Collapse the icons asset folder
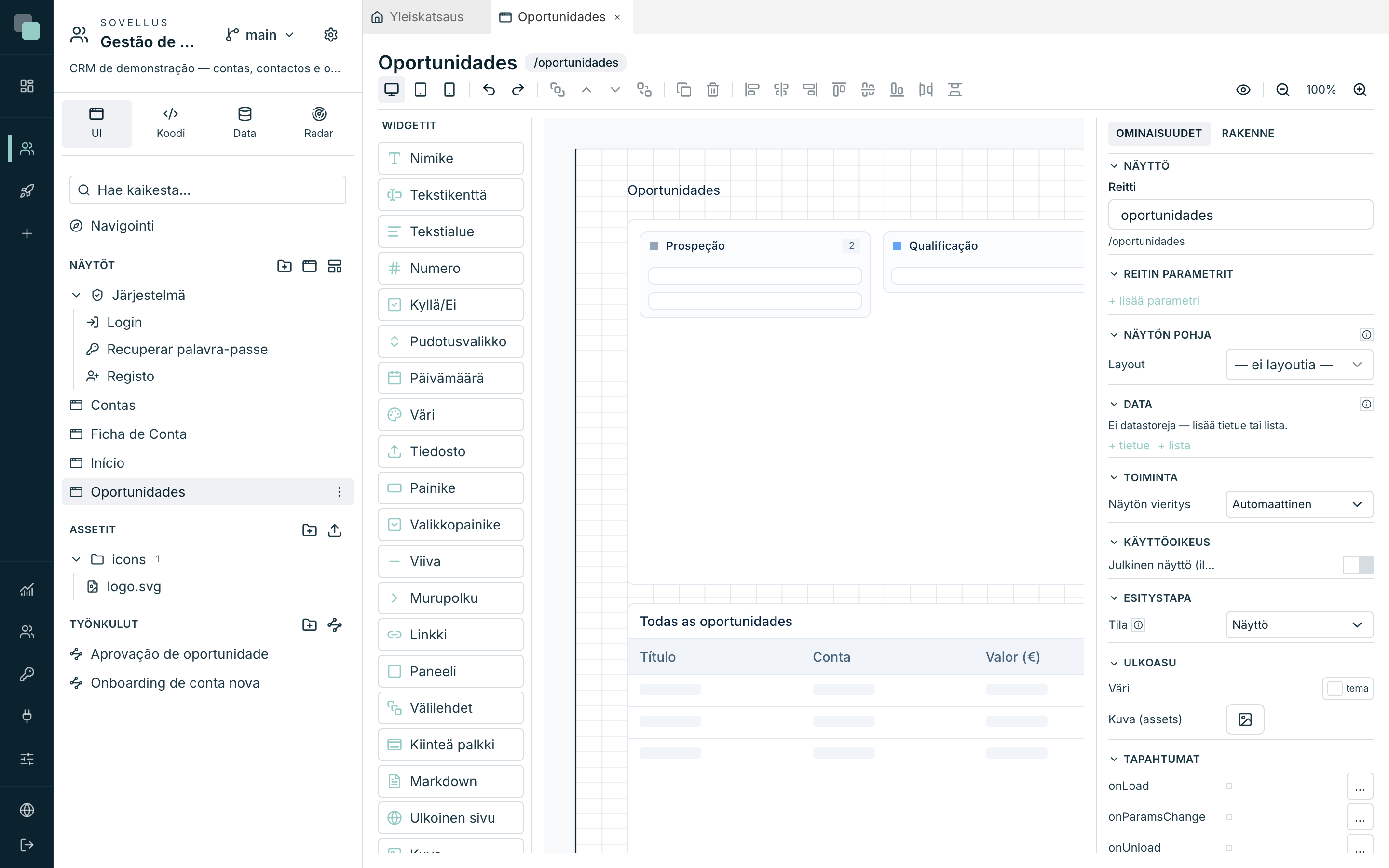Image resolution: width=1389 pixels, height=868 pixels. (76, 559)
